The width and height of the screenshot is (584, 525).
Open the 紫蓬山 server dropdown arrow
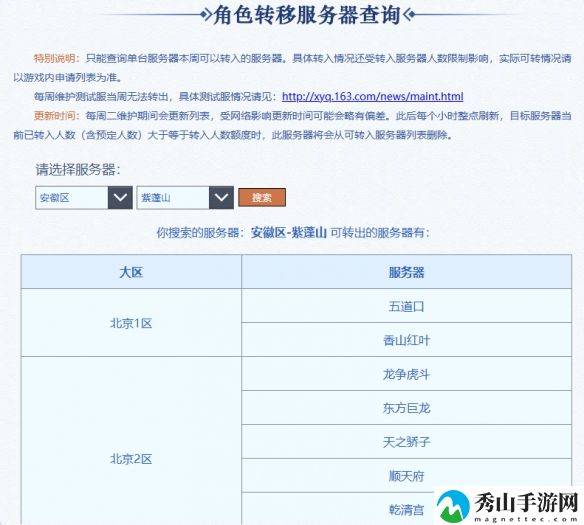(x=221, y=197)
